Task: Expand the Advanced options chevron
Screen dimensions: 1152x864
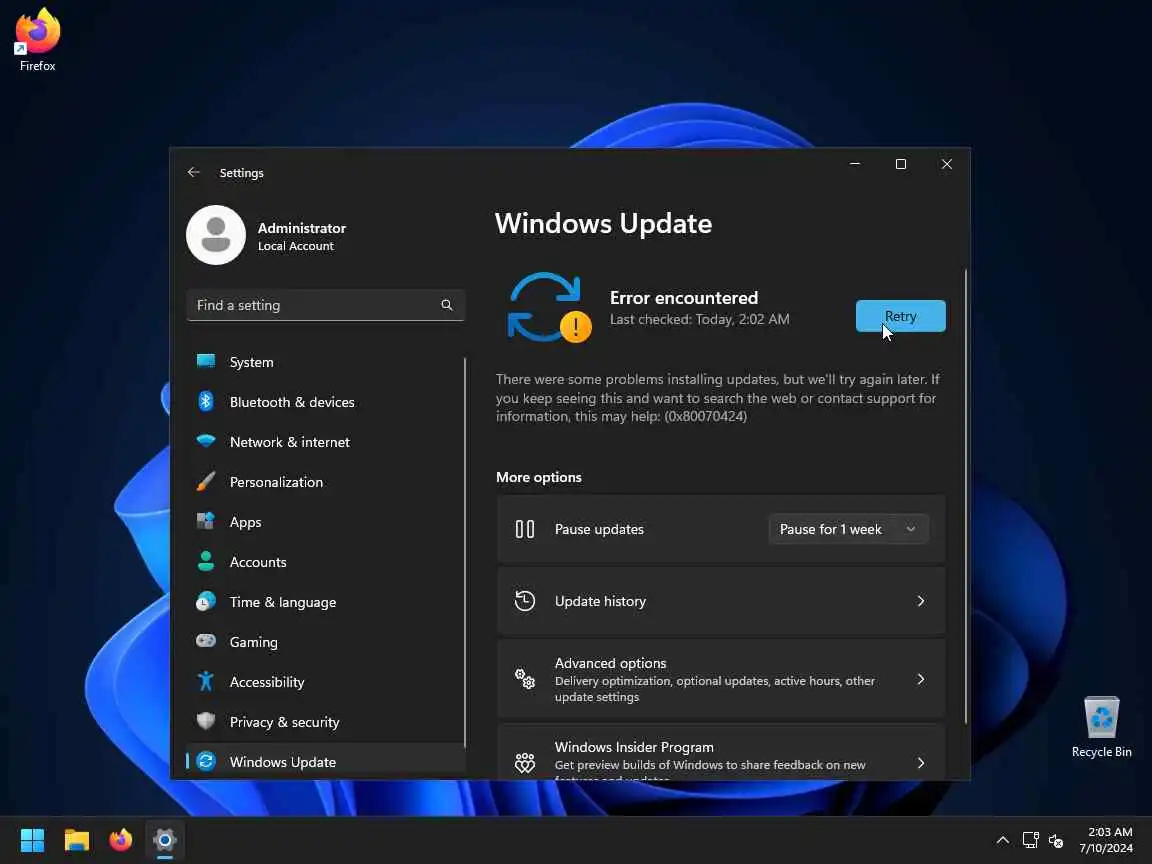Action: pos(921,679)
